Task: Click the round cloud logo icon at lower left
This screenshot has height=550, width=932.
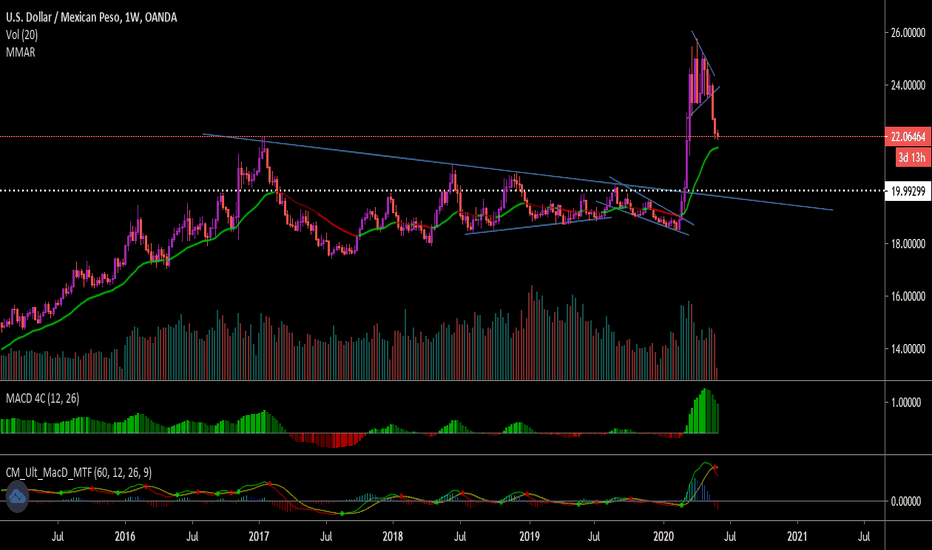Action: 17,496
